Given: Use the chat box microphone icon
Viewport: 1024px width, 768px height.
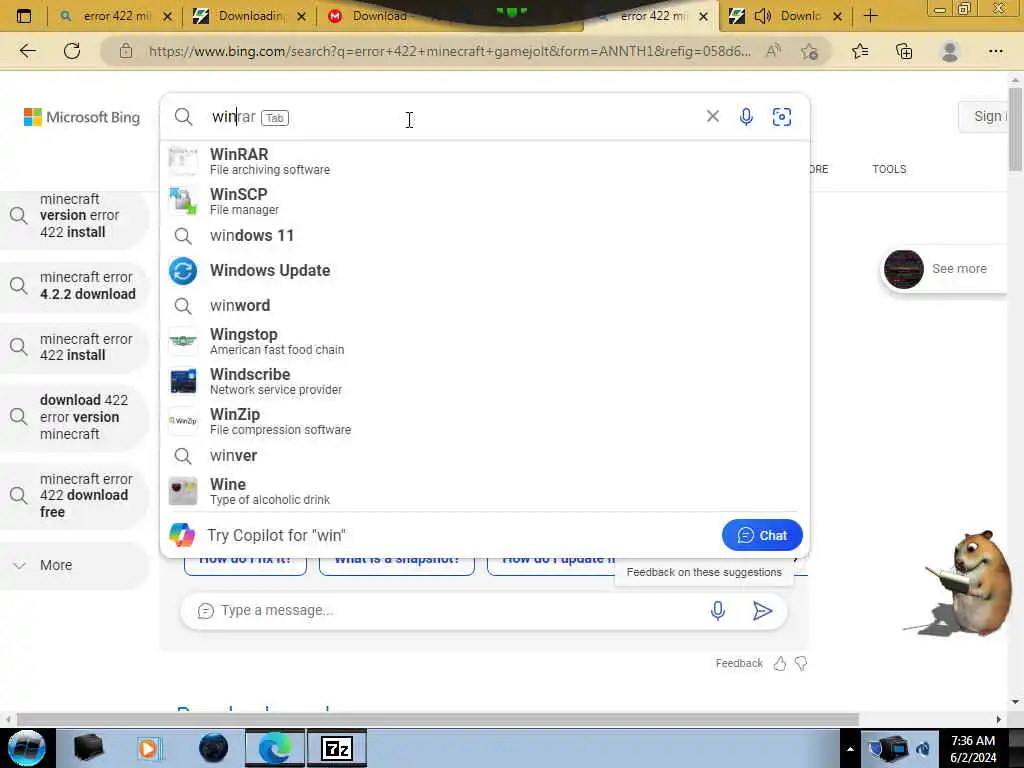Looking at the screenshot, I should [717, 611].
